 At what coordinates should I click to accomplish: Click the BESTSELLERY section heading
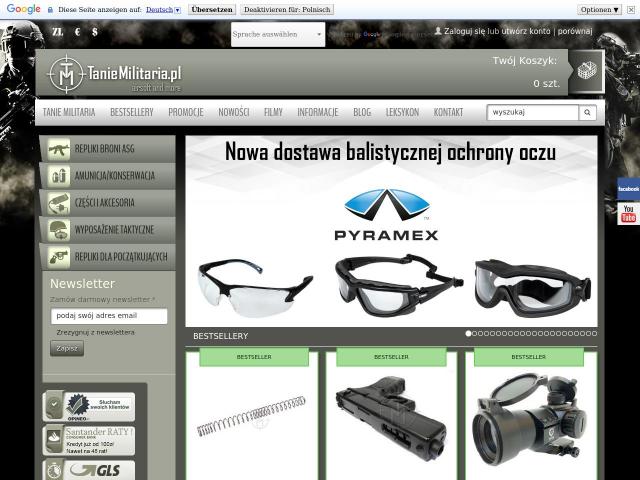coord(220,336)
